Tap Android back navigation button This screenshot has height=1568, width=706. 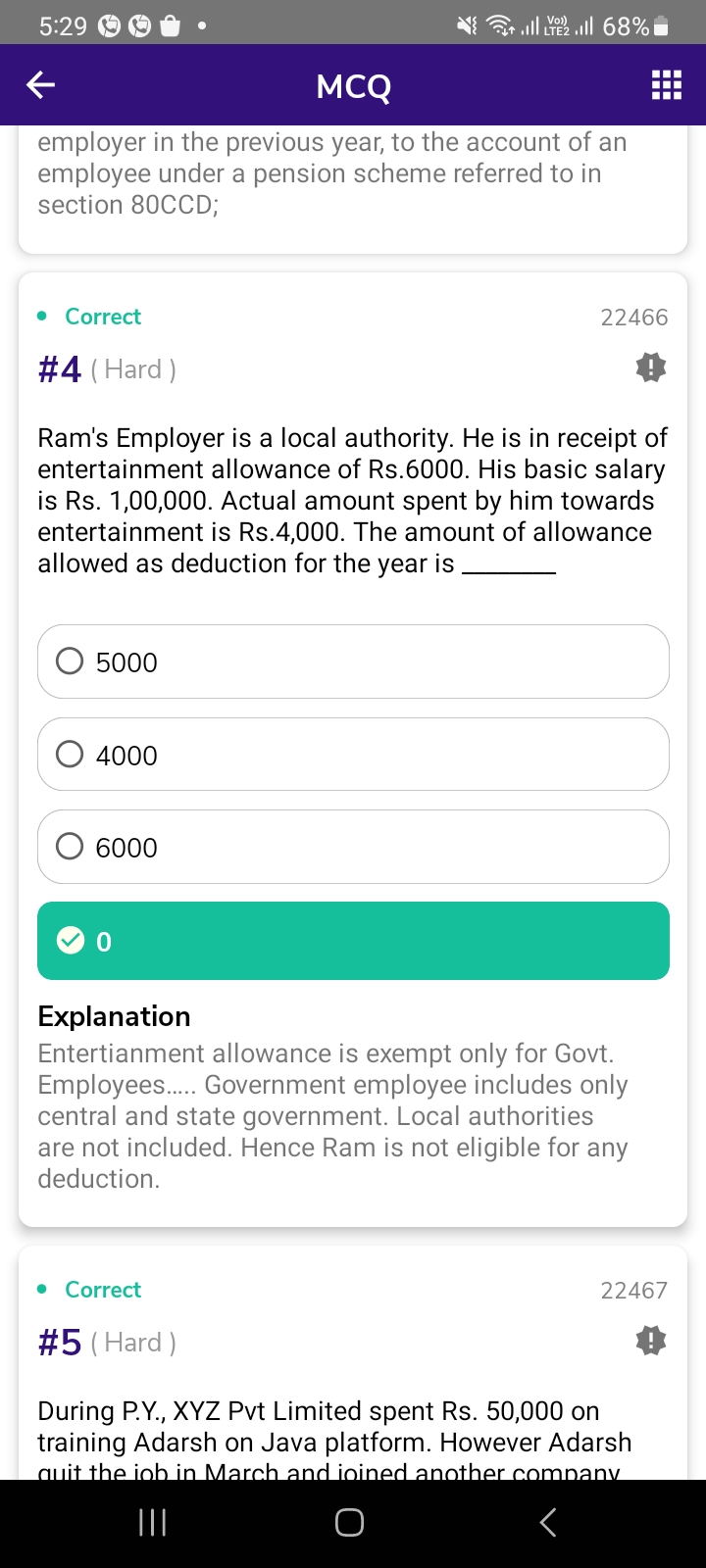[548, 1522]
